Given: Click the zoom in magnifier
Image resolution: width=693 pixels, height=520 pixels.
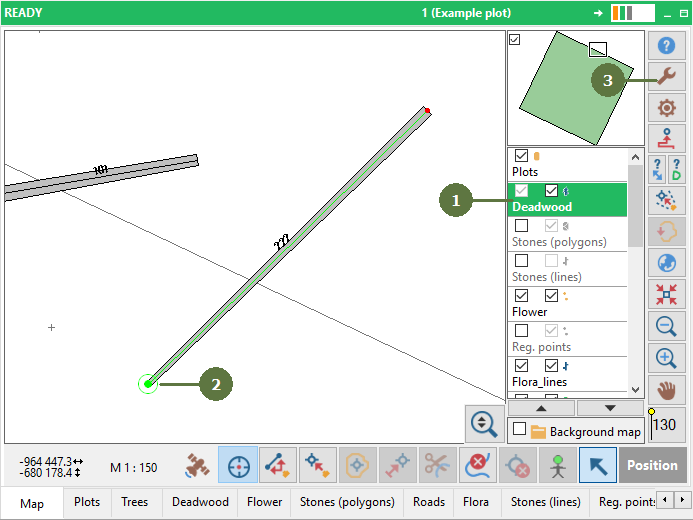Looking at the screenshot, I should pos(667,358).
